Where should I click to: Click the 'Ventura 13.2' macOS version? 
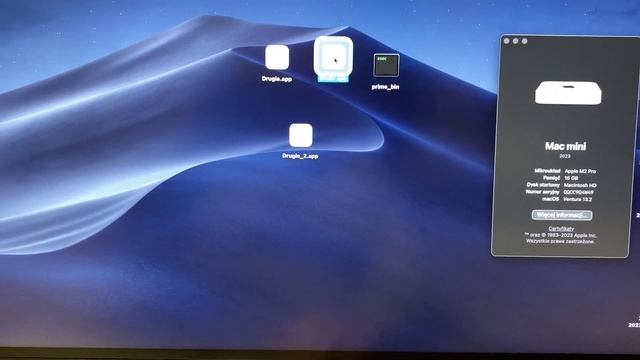point(578,200)
